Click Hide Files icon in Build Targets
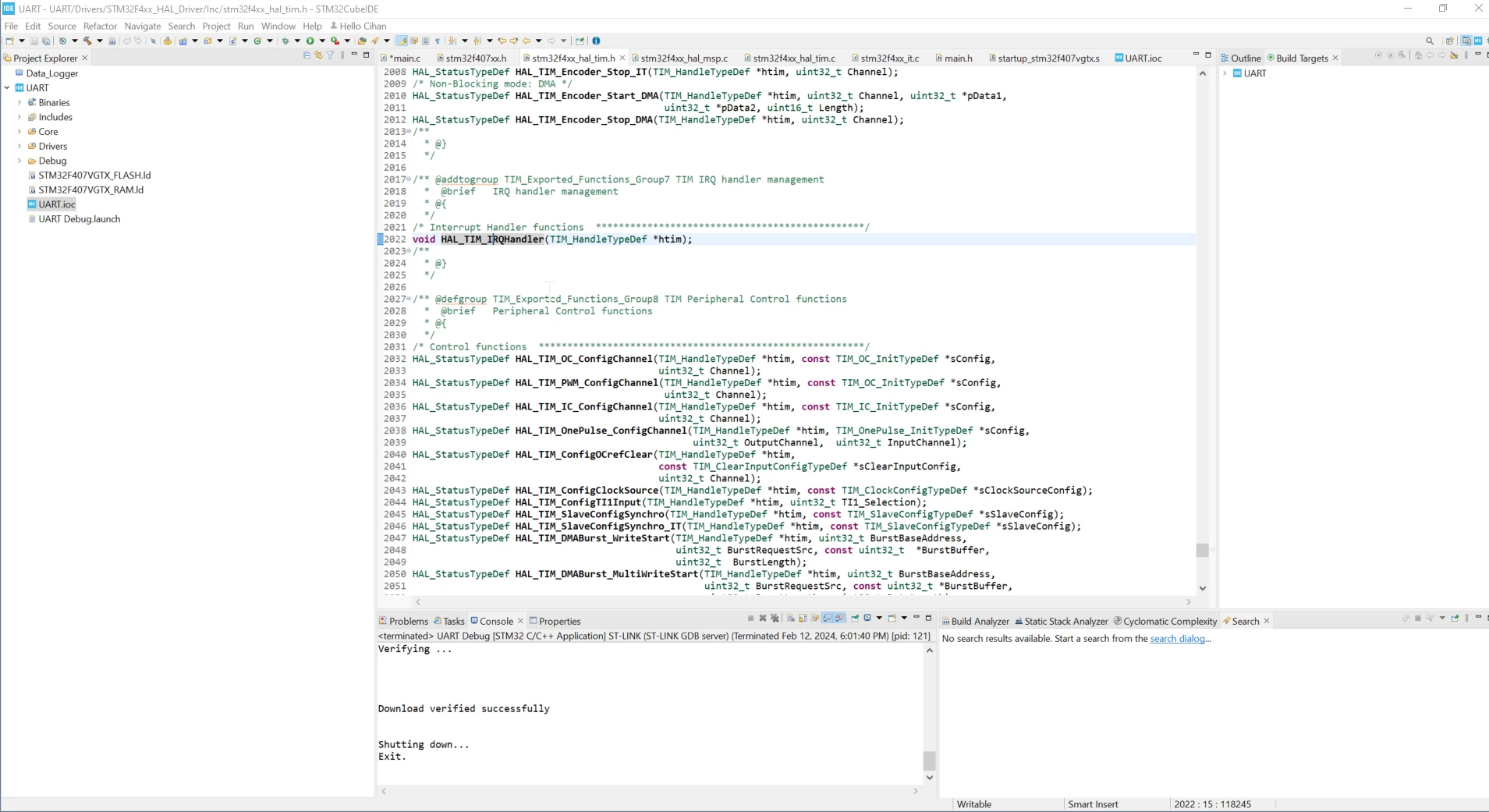The image size is (1489, 812). [x=1454, y=55]
